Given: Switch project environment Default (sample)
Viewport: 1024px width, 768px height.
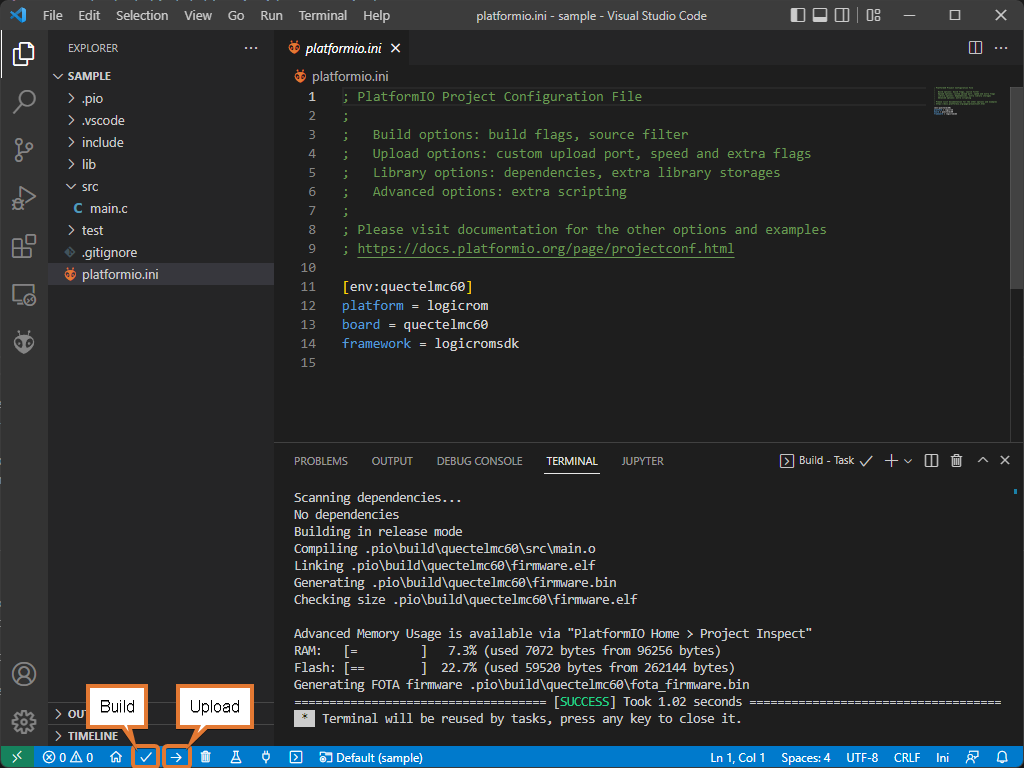Looking at the screenshot, I should (x=371, y=758).
